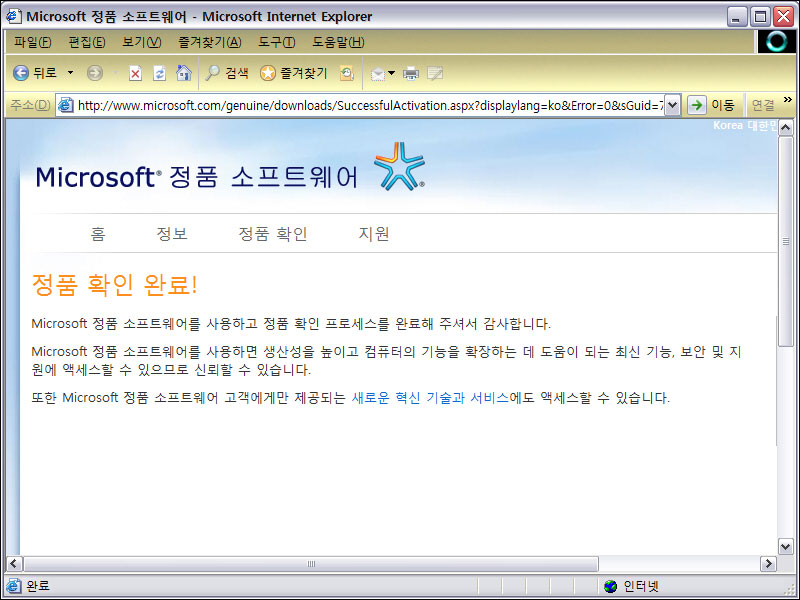
Task: Click the Forward arrow icon
Action: (94, 73)
